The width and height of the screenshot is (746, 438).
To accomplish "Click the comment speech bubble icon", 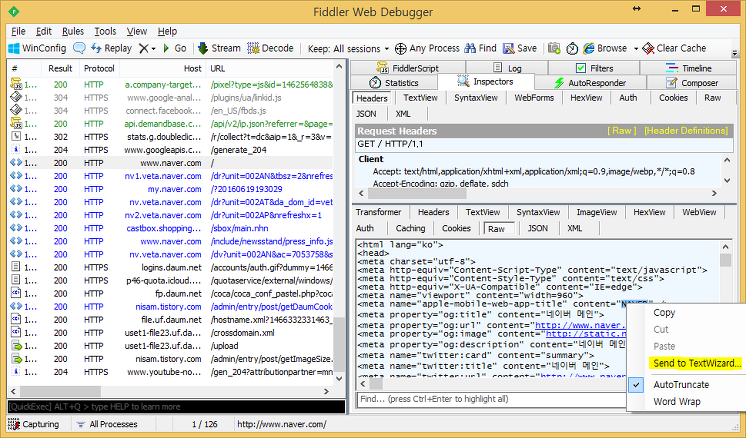I will pos(79,48).
